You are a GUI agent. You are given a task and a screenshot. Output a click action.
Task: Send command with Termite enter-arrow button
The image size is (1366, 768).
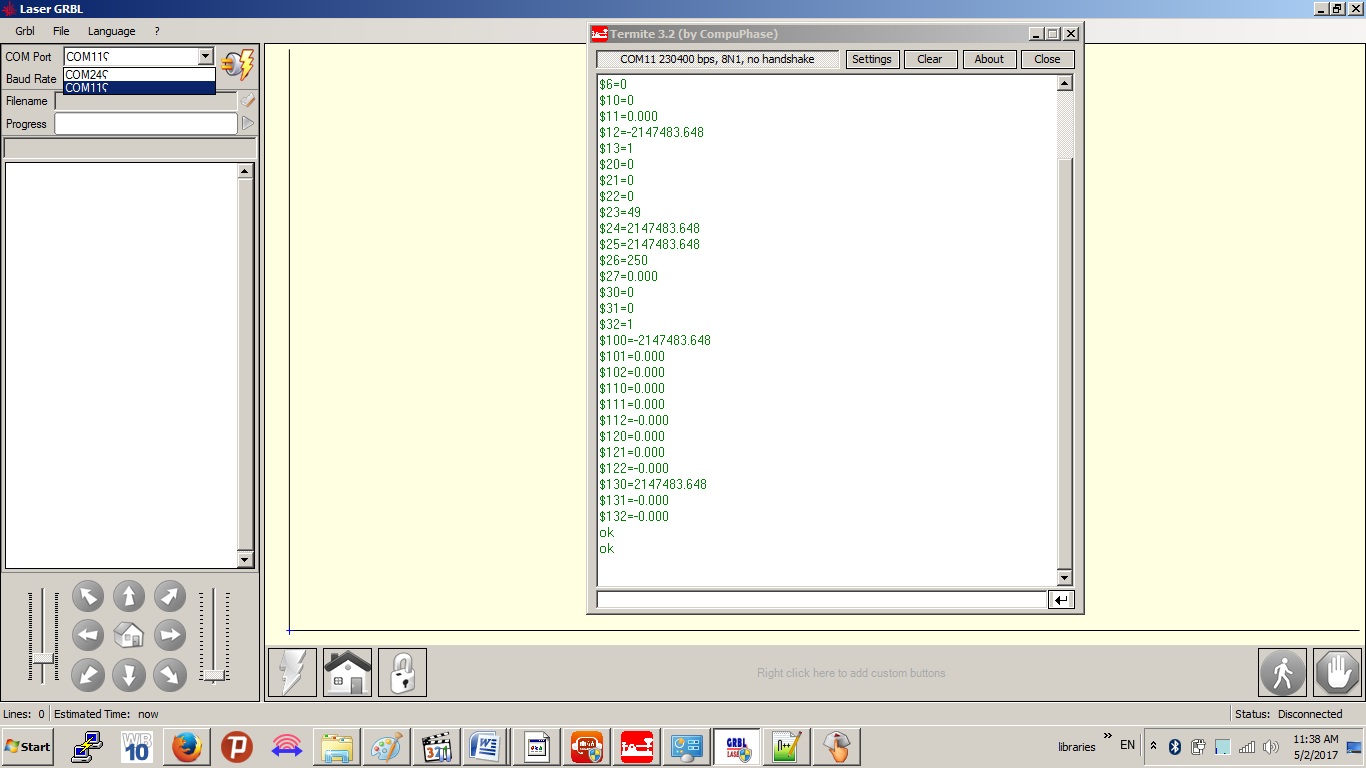[x=1061, y=600]
